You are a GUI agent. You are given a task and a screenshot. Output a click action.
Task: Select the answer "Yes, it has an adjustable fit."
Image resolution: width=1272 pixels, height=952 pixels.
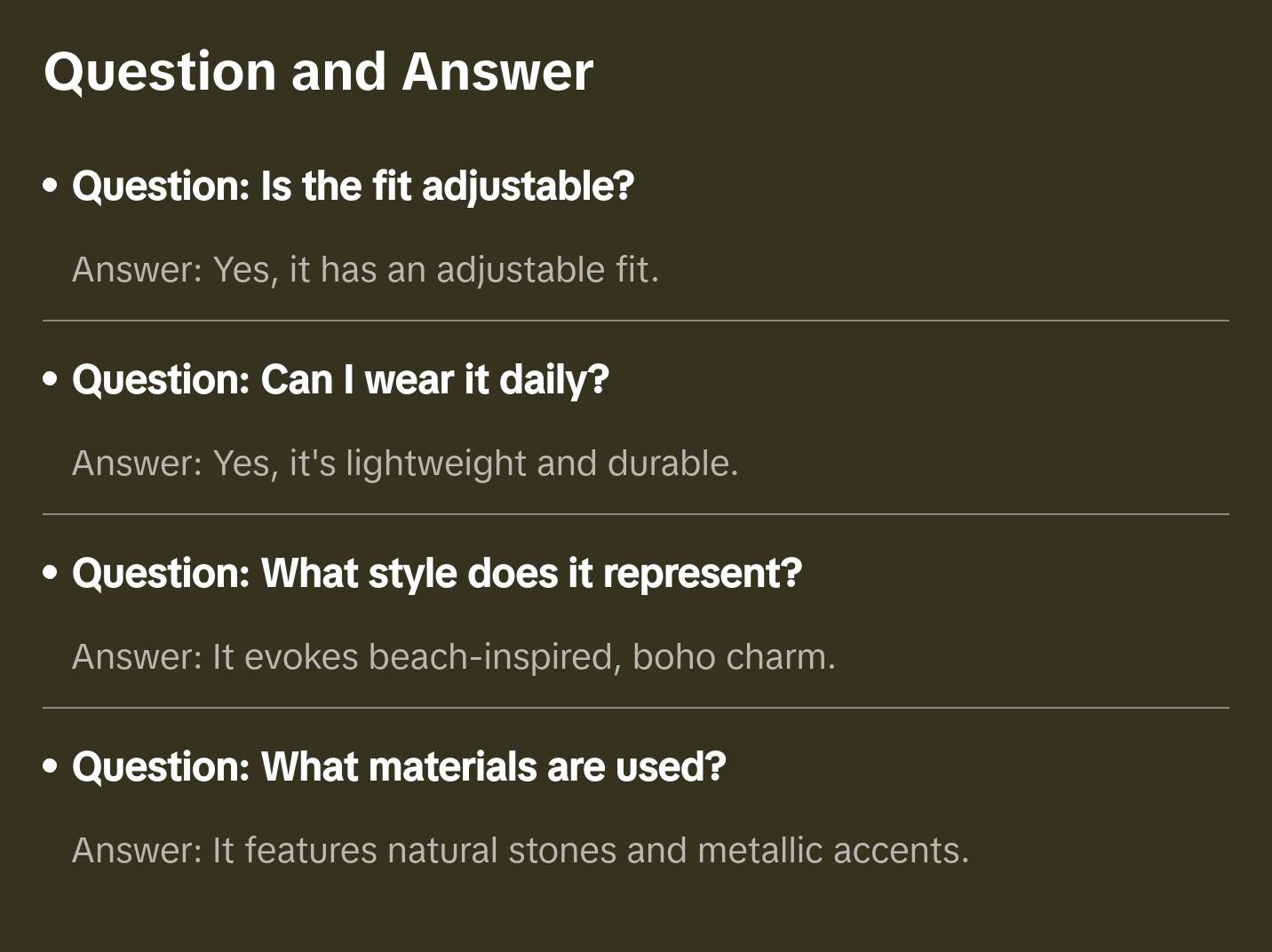click(365, 270)
